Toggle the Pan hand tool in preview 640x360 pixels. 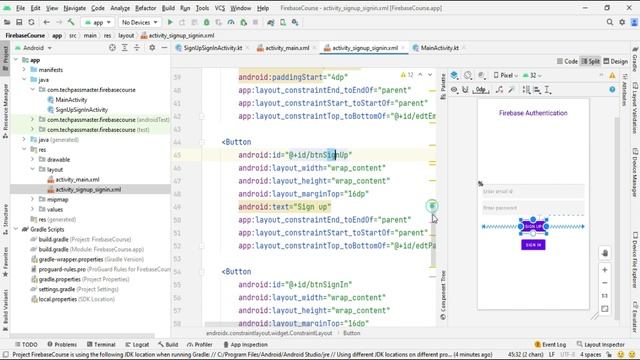[x=605, y=253]
